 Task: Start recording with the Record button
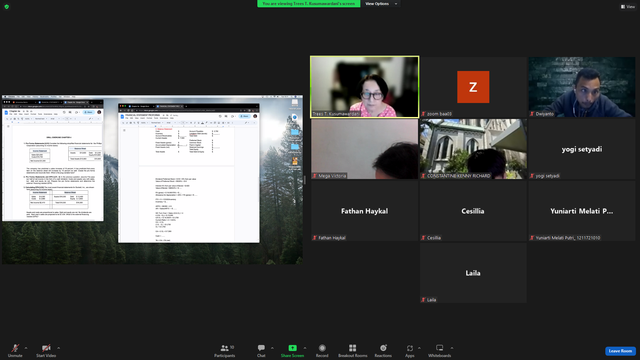[322, 350]
